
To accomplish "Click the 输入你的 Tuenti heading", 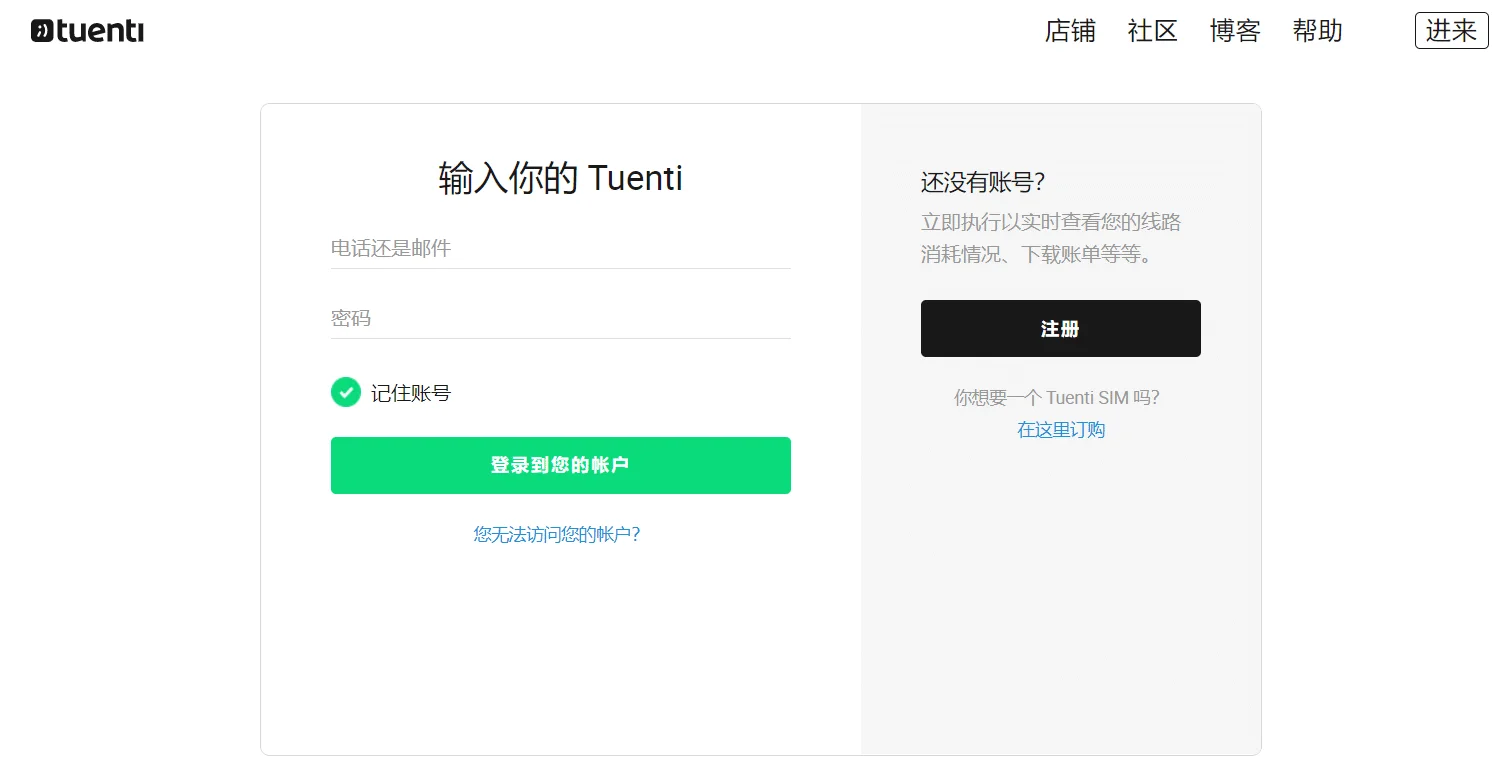I will point(560,178).
